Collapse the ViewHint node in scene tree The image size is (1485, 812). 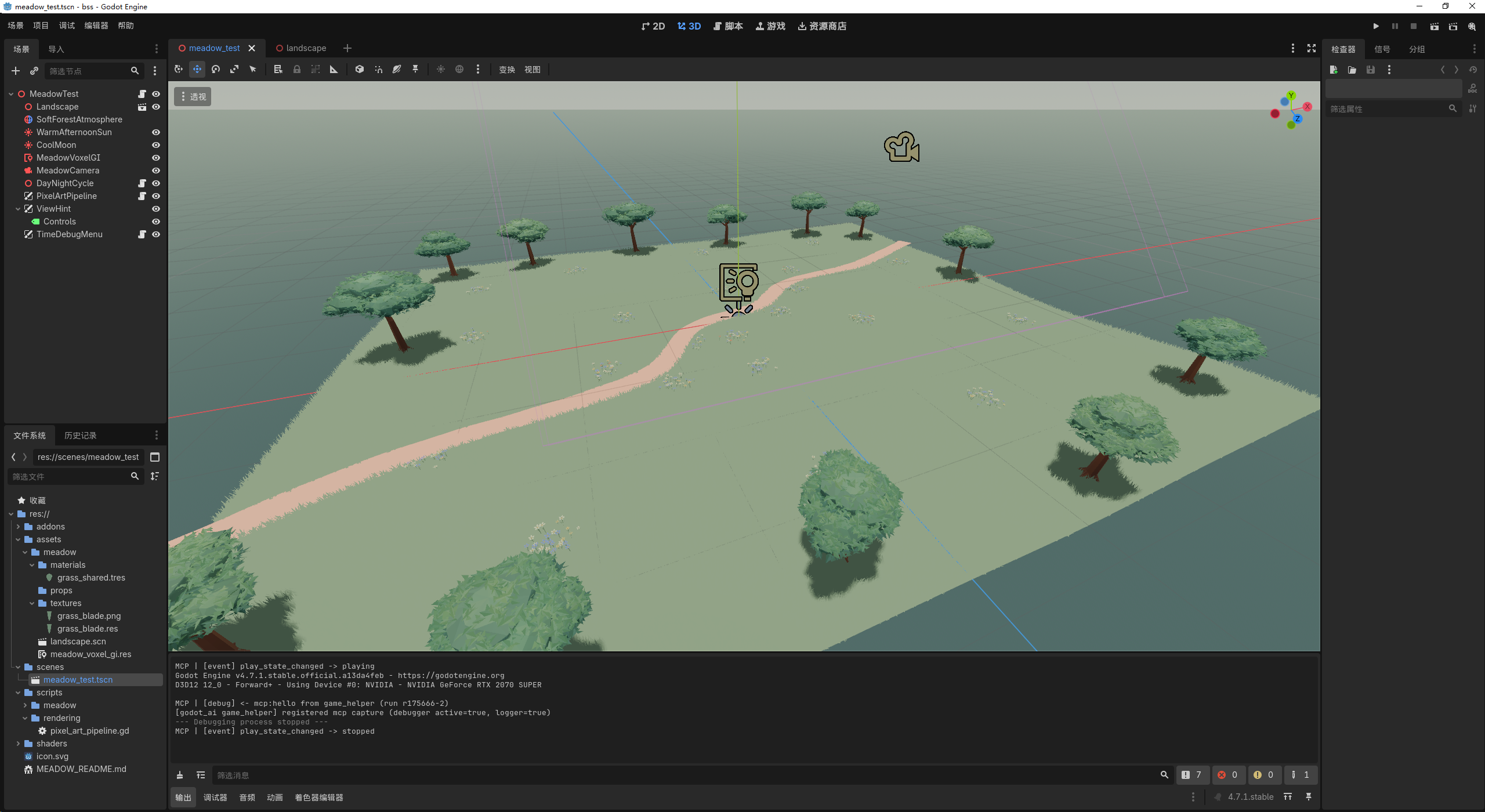[18, 209]
